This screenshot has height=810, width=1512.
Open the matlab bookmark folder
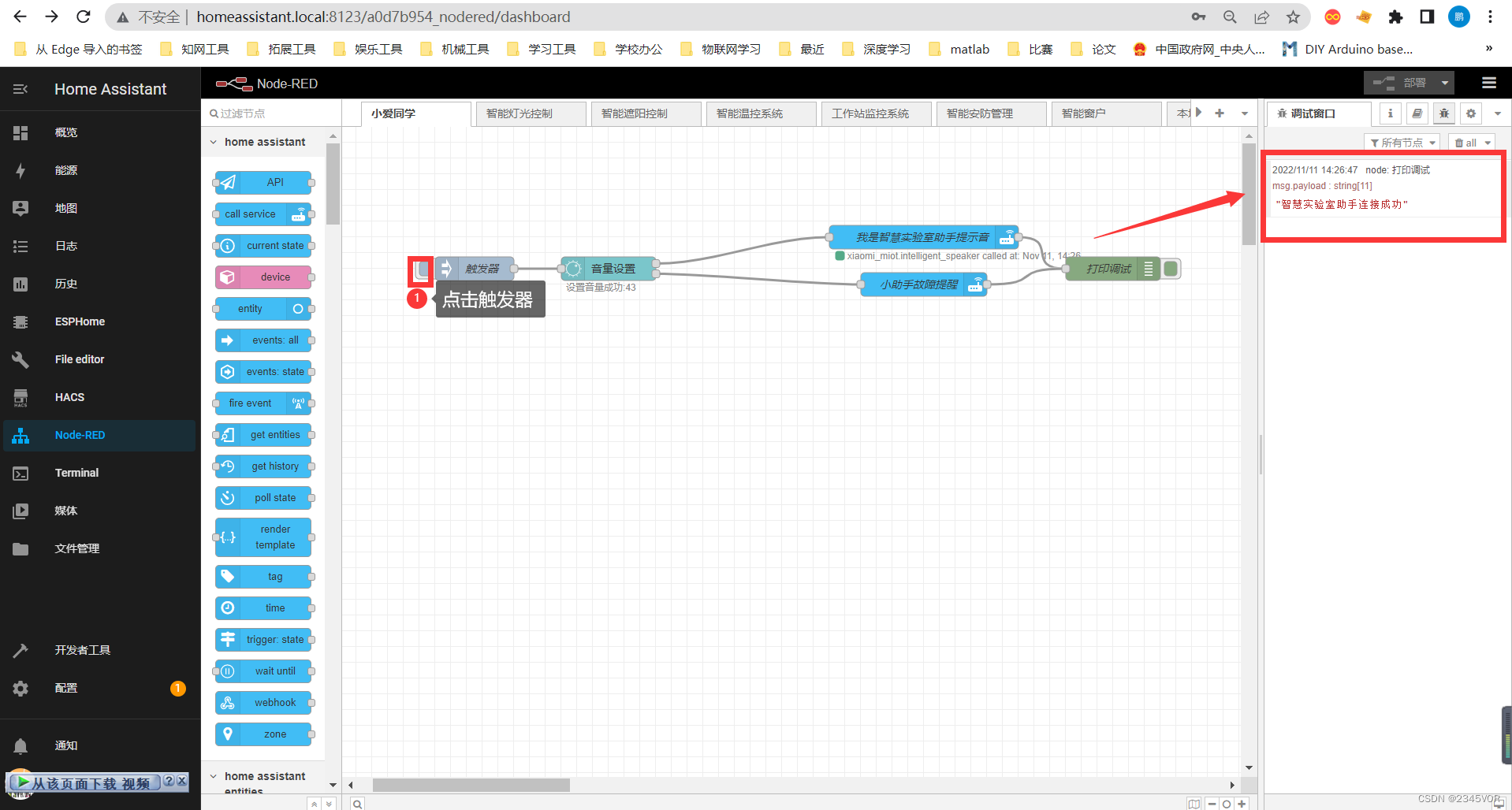tap(959, 49)
